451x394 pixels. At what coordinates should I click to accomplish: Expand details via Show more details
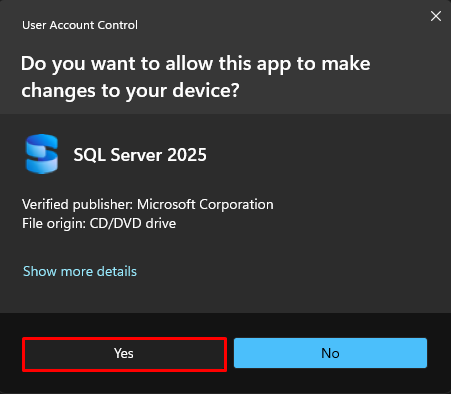pyautogui.click(x=80, y=271)
